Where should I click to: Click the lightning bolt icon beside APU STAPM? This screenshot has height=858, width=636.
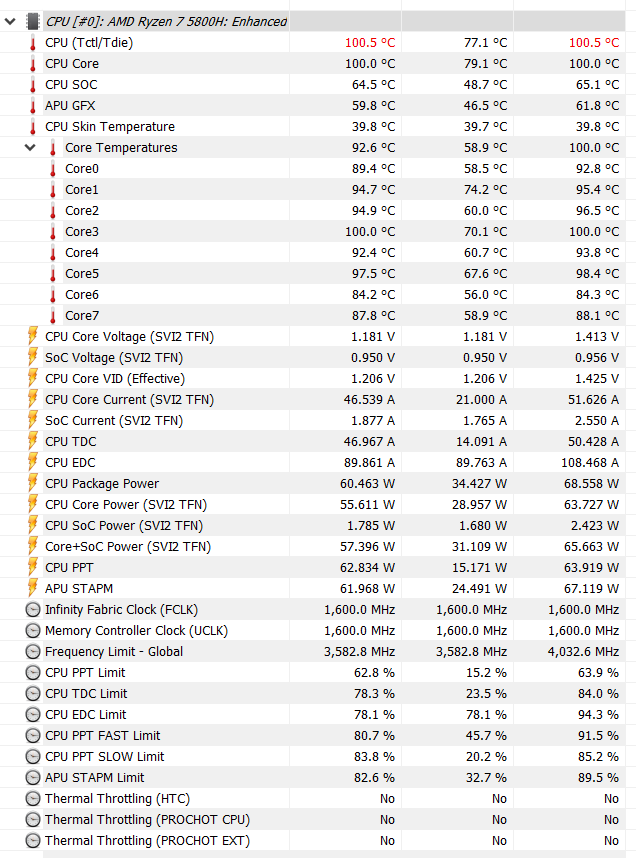pyautogui.click(x=32, y=588)
